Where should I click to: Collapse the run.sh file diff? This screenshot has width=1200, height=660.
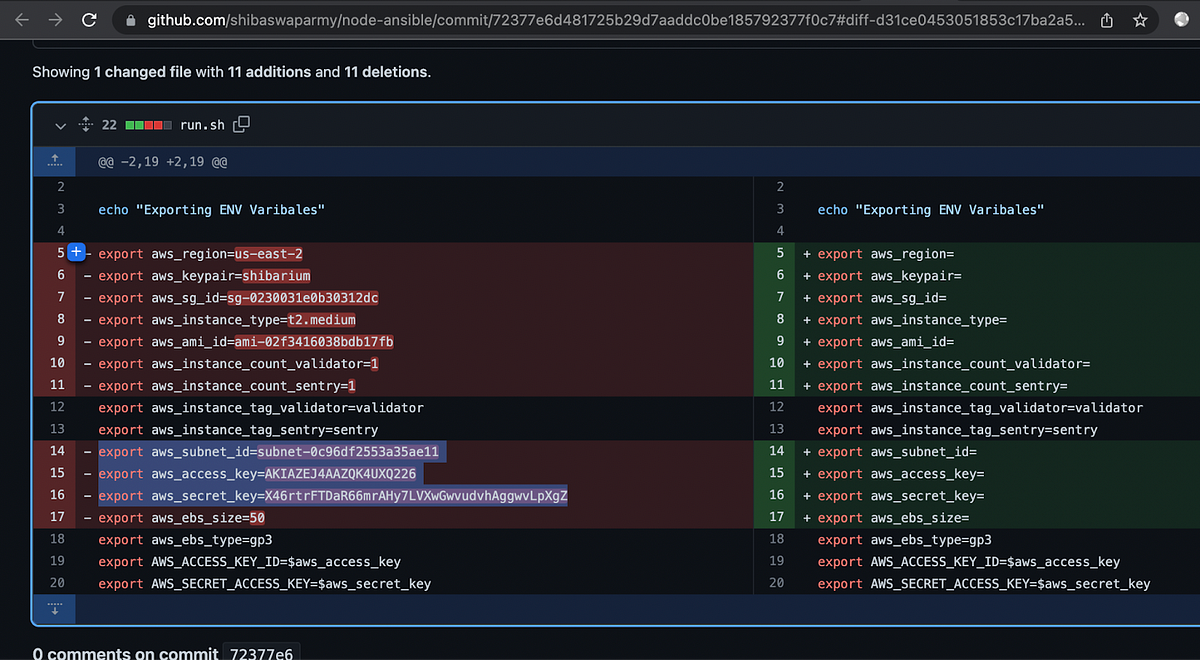pos(60,126)
